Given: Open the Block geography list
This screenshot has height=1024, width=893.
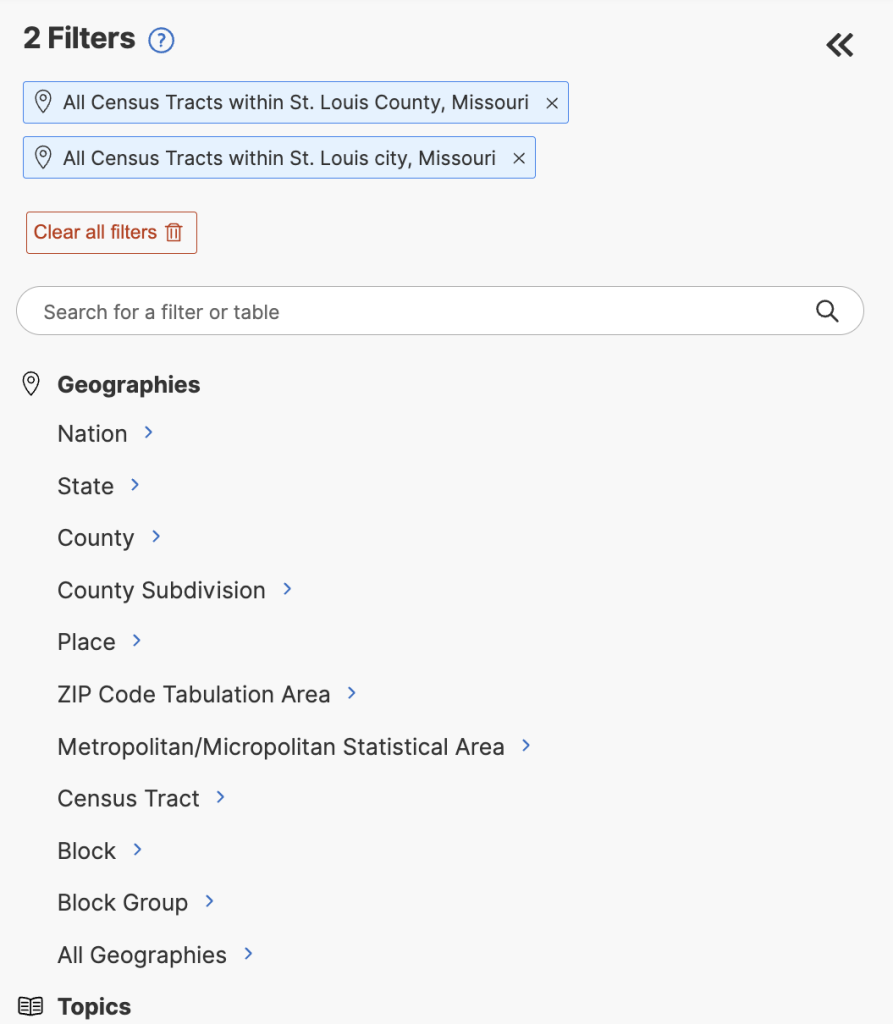Looking at the screenshot, I should pos(87,851).
